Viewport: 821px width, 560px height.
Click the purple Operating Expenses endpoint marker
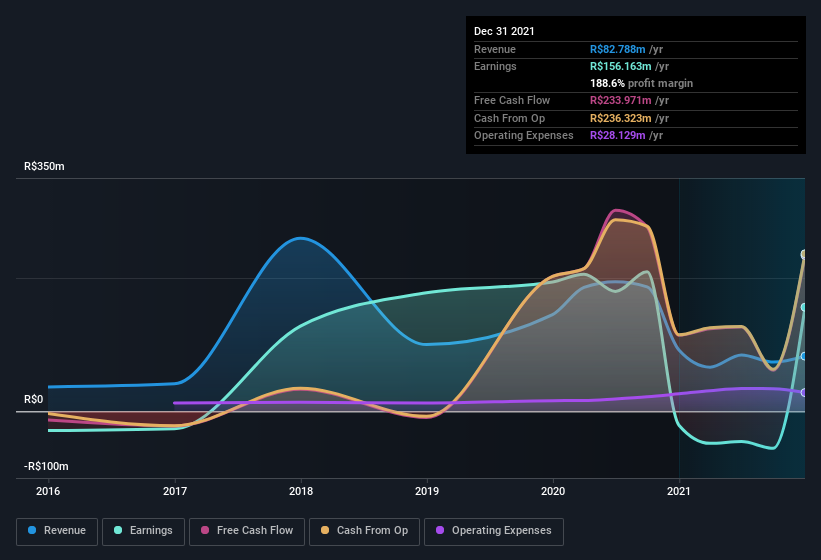(804, 392)
